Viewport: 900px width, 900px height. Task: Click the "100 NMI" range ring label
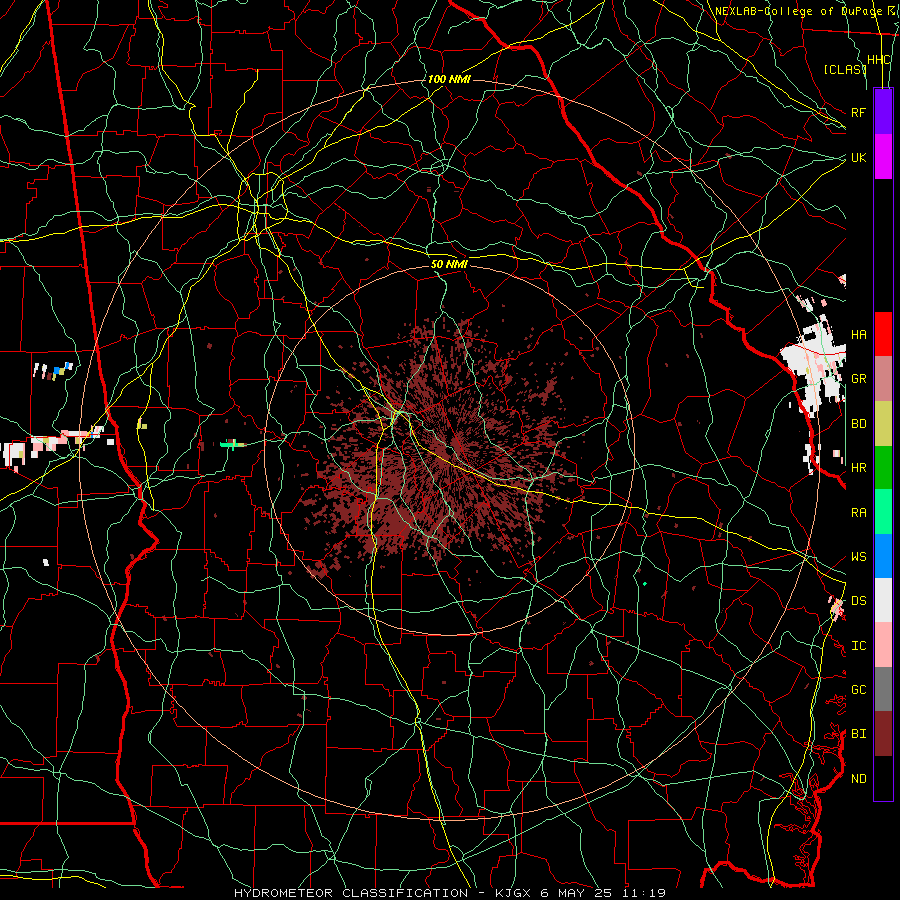[x=449, y=79]
